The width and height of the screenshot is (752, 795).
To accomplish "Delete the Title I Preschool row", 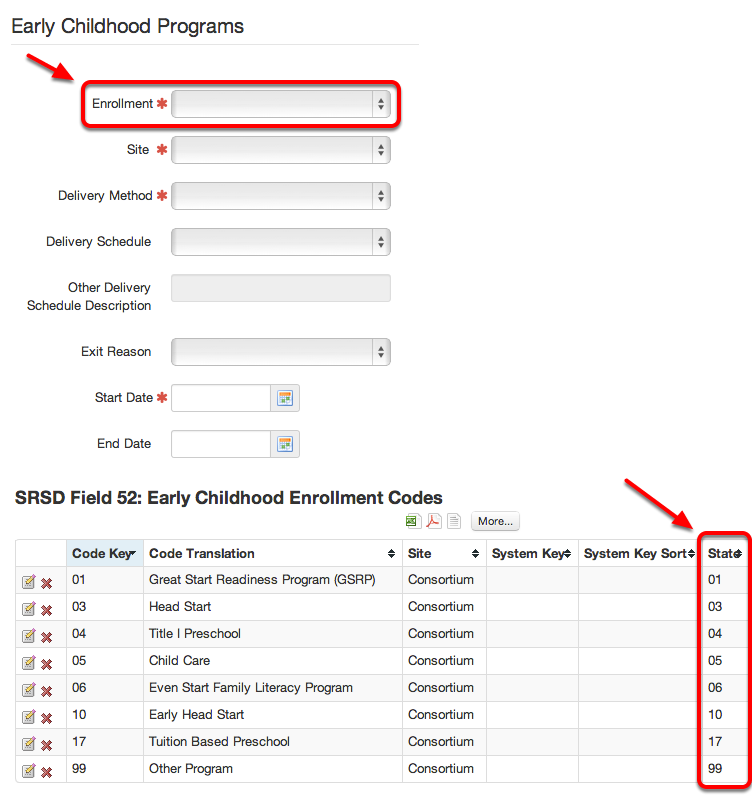I will point(47,637).
